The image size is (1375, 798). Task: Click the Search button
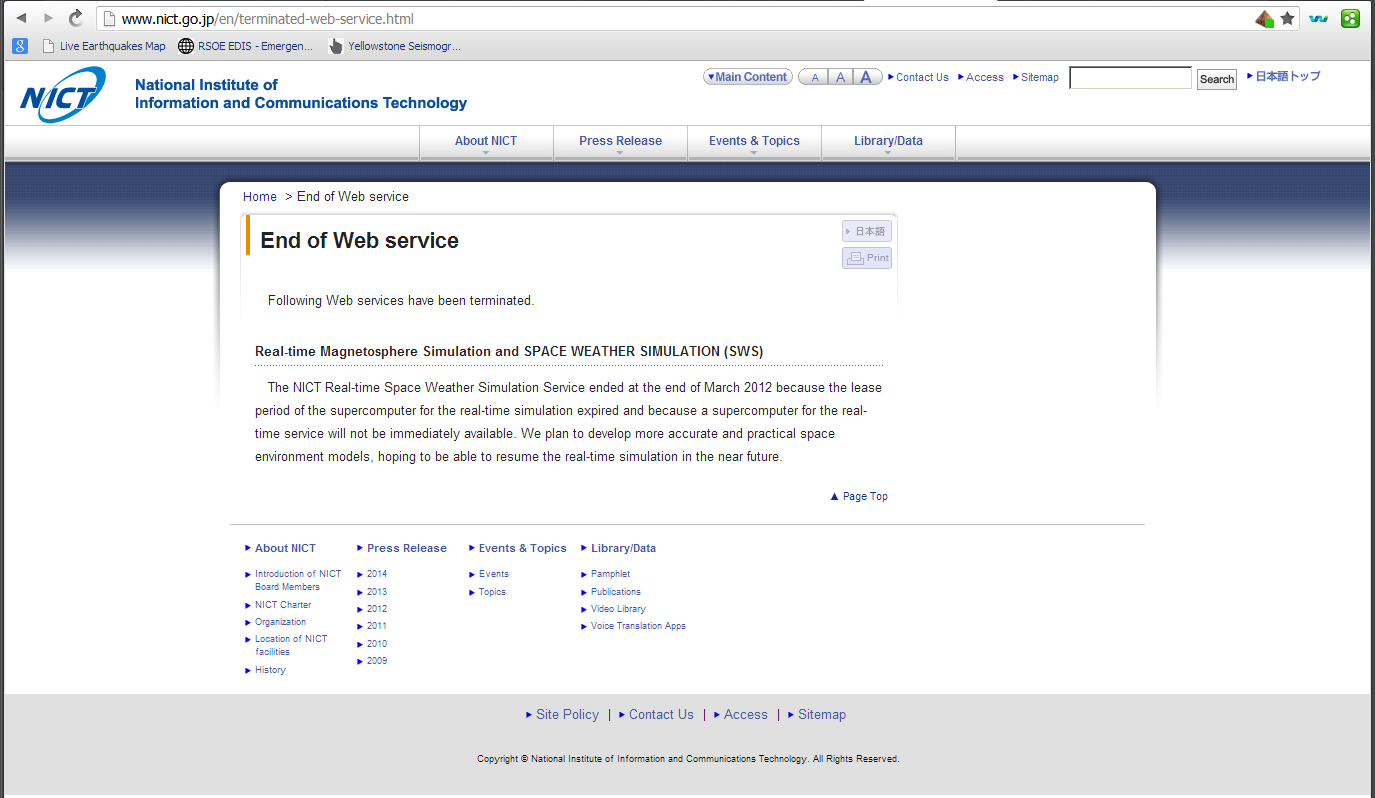(x=1217, y=79)
